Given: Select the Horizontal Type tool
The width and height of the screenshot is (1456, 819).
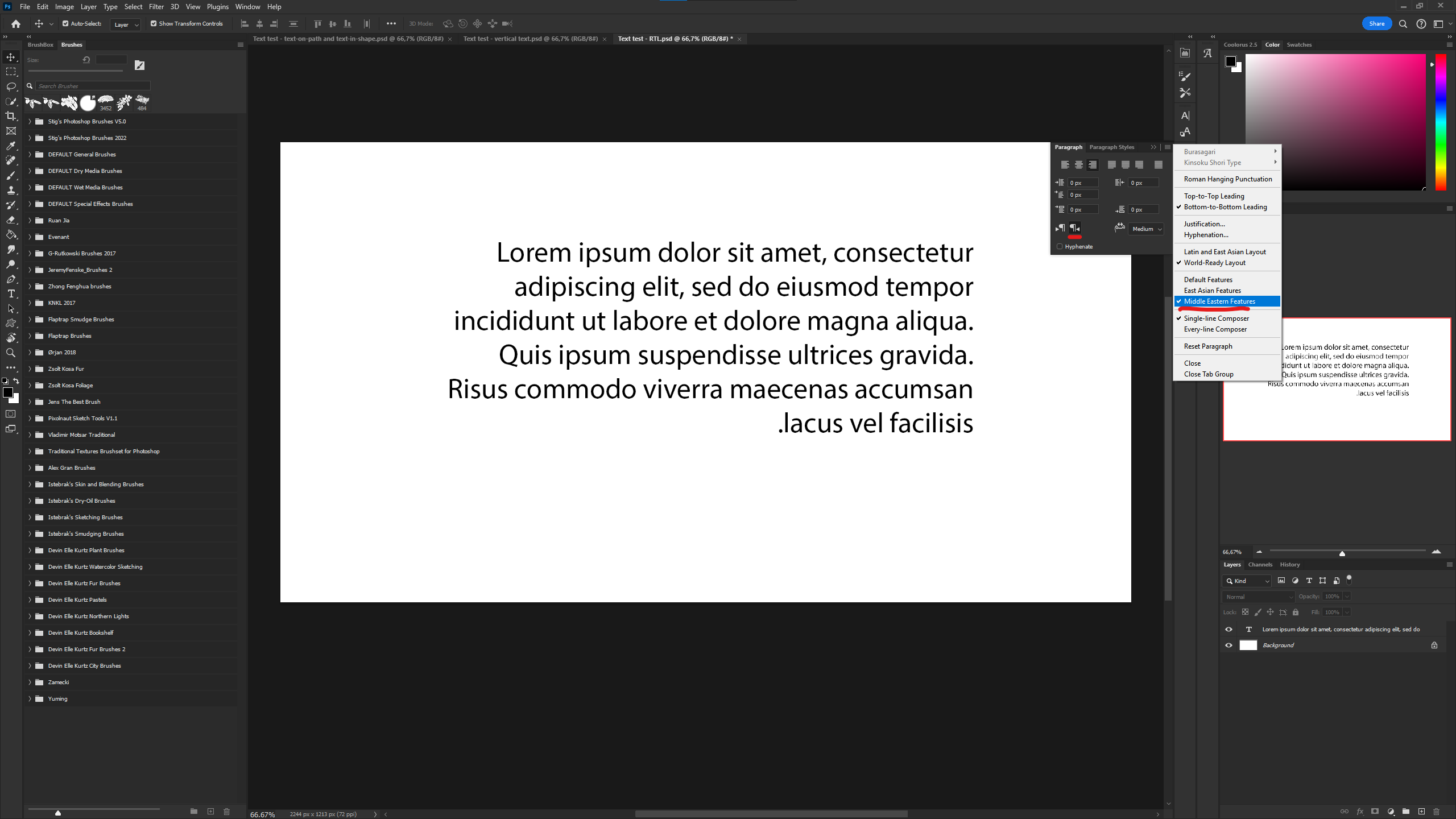Looking at the screenshot, I should pos(11,294).
